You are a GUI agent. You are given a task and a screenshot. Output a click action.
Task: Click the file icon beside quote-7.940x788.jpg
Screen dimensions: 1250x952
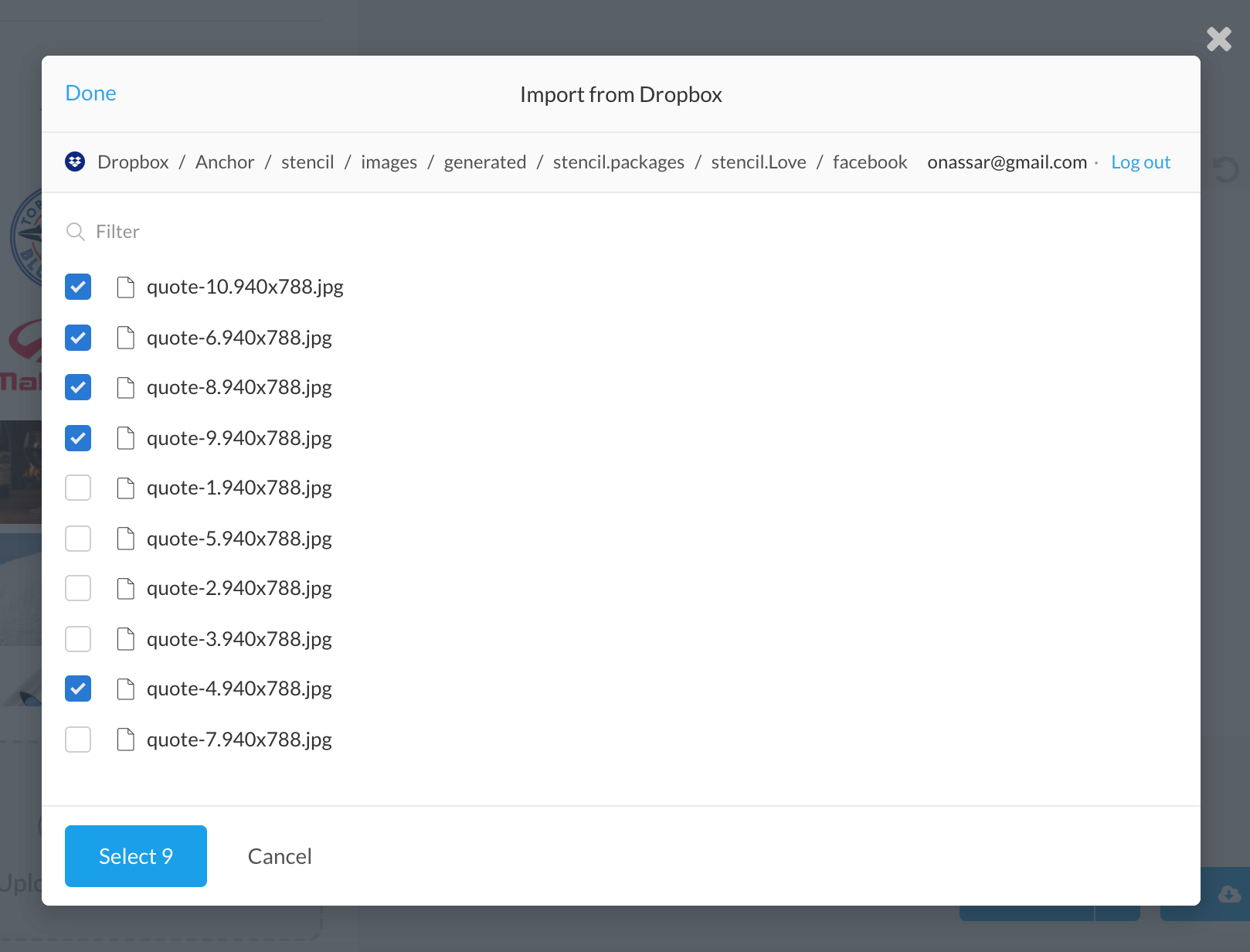(x=125, y=739)
